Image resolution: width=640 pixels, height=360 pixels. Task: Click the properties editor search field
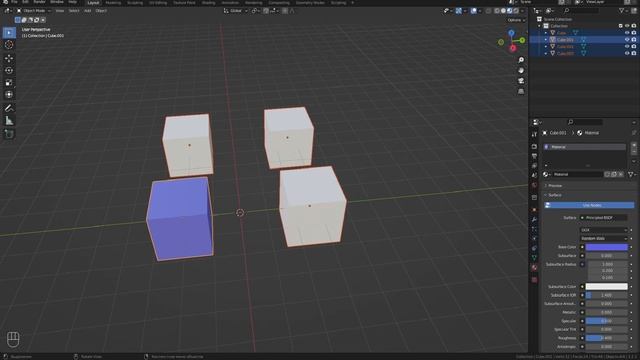585,122
